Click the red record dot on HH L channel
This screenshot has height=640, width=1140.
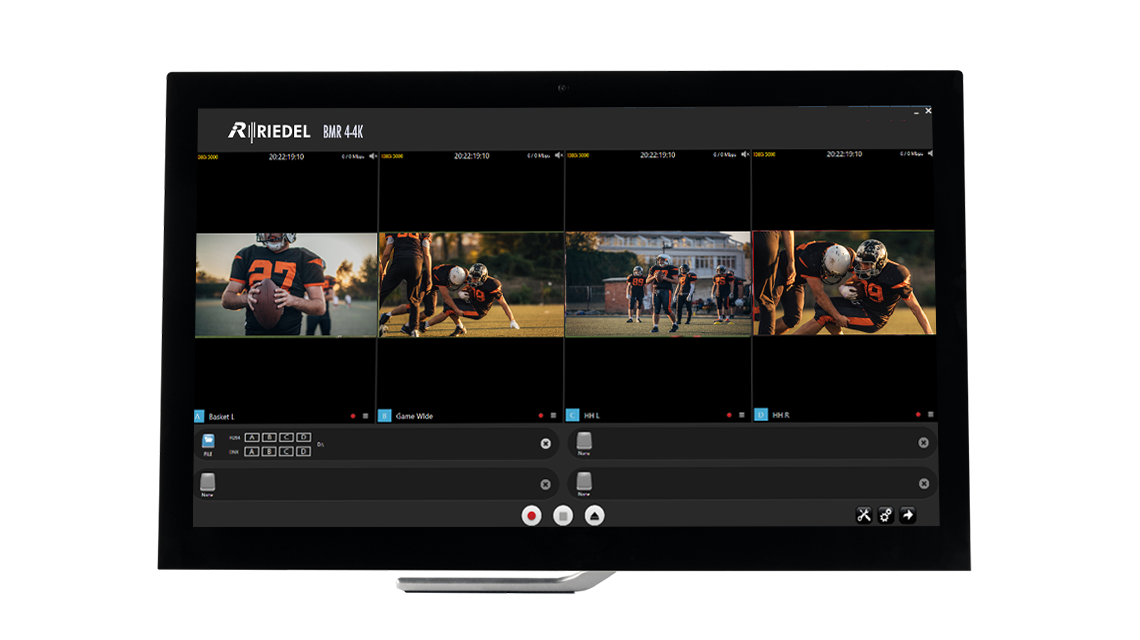(729, 415)
